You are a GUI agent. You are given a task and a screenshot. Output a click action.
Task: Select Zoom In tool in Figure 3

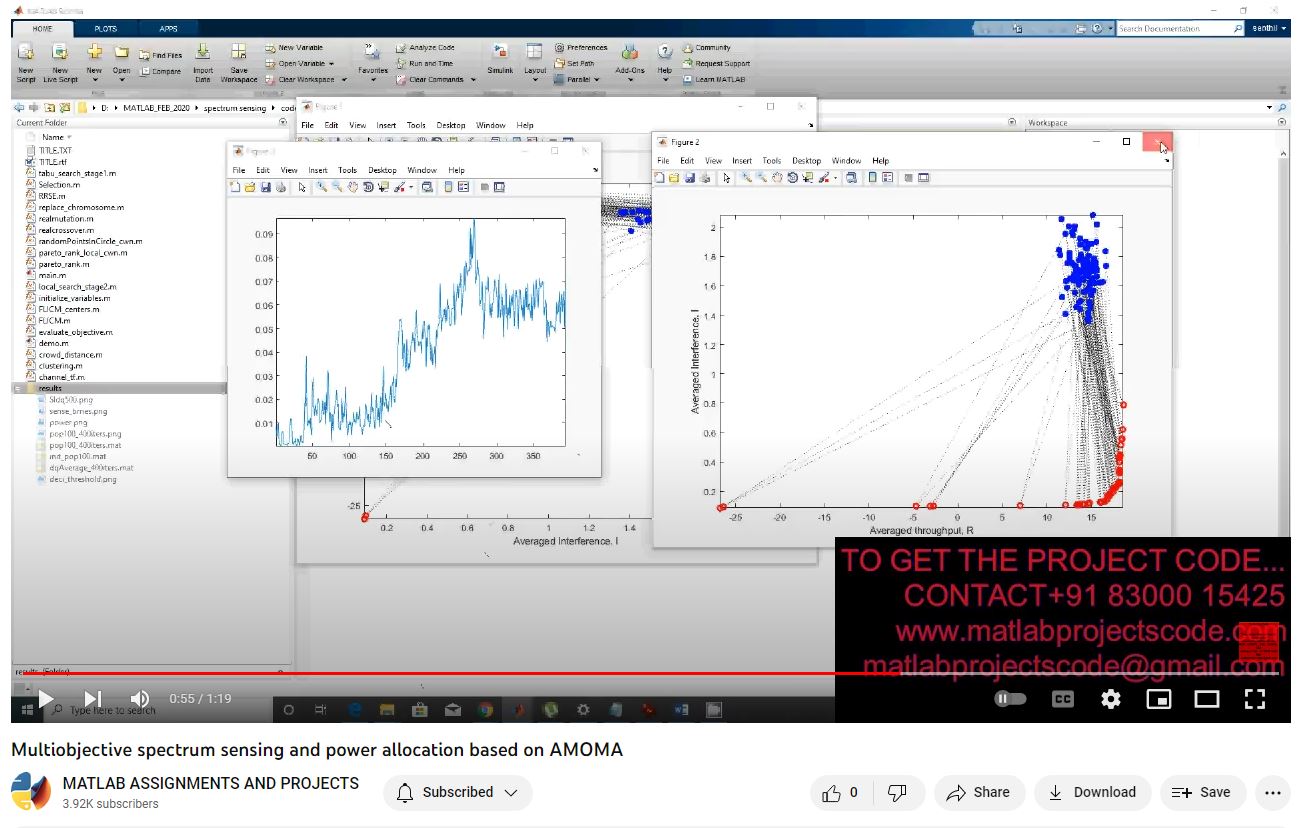pyautogui.click(x=322, y=187)
